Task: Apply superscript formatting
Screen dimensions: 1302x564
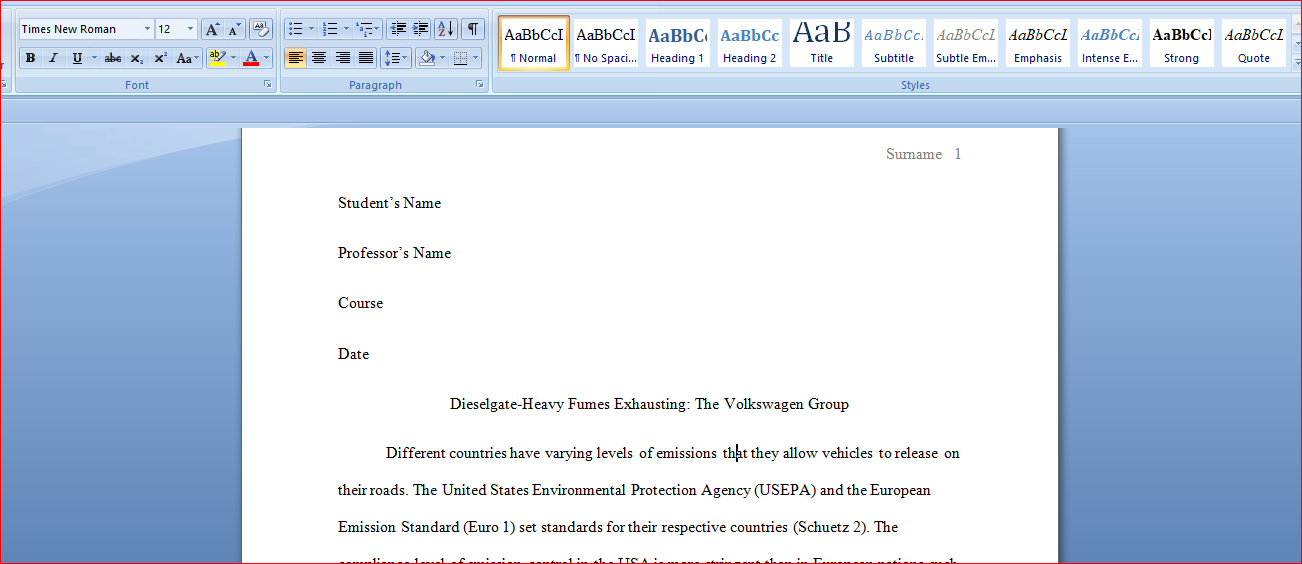Action: pyautogui.click(x=160, y=58)
